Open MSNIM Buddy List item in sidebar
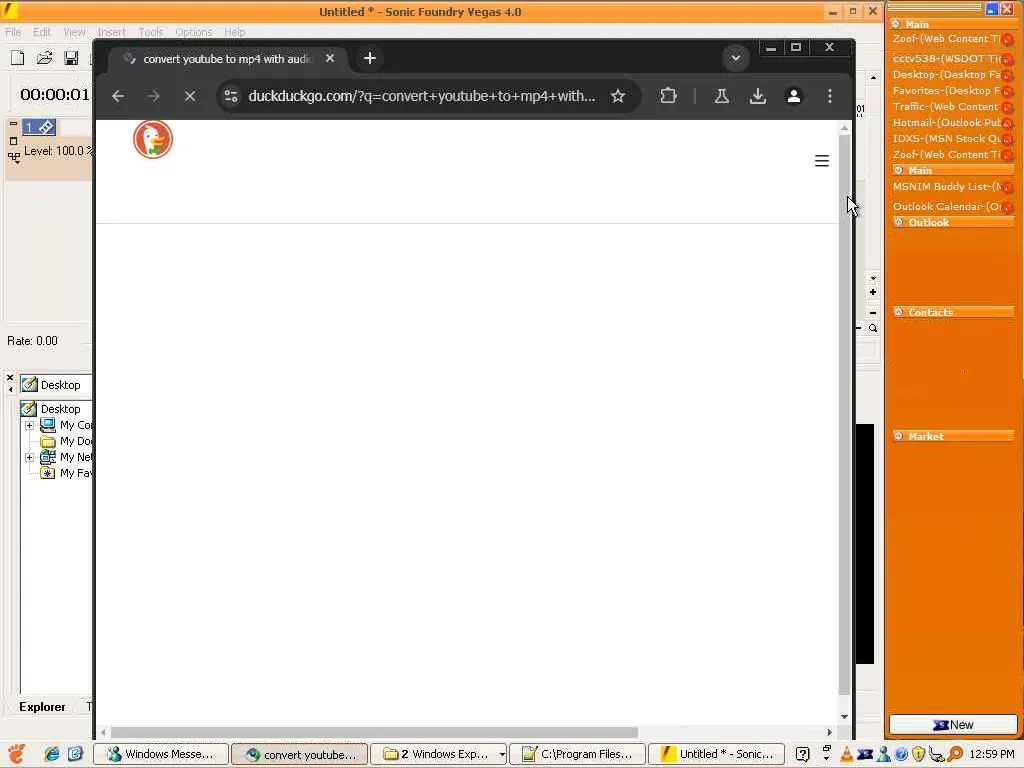This screenshot has height=768, width=1024. (952, 187)
